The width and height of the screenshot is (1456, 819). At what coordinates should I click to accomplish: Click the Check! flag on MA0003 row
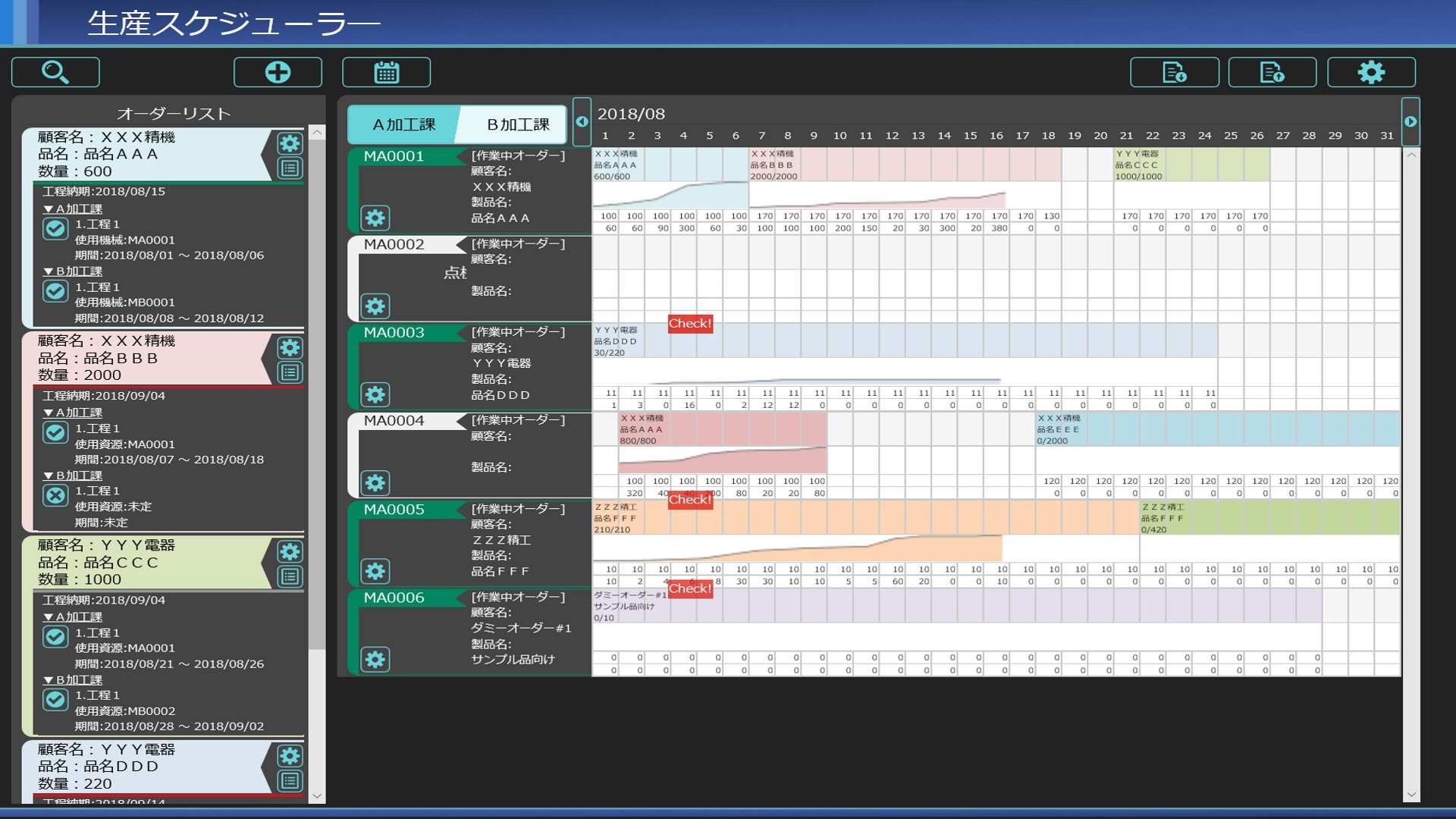689,323
